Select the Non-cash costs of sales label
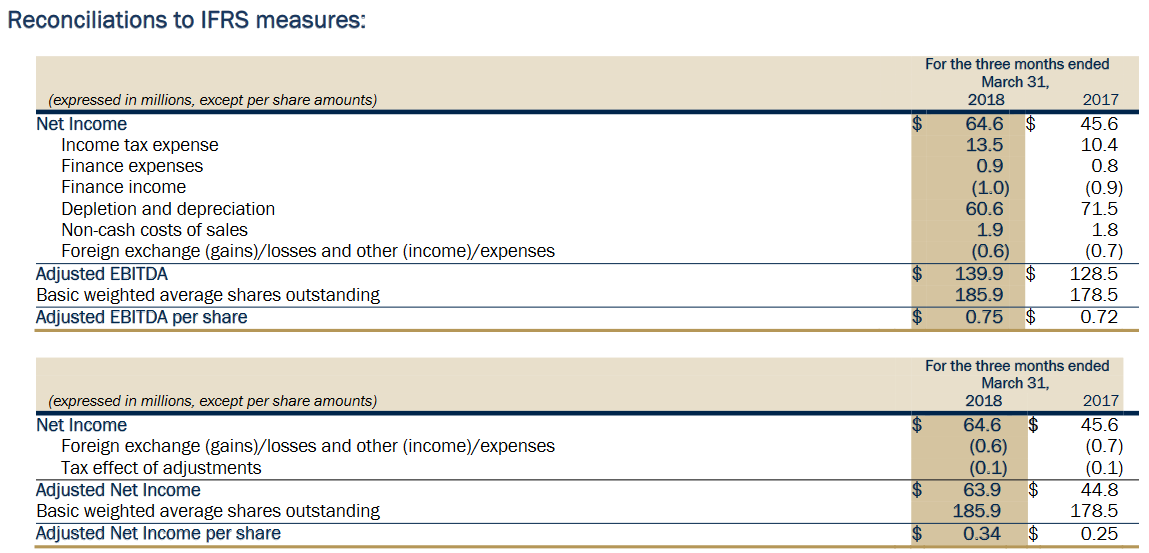Screen dimensions: 1149x553 (154, 230)
